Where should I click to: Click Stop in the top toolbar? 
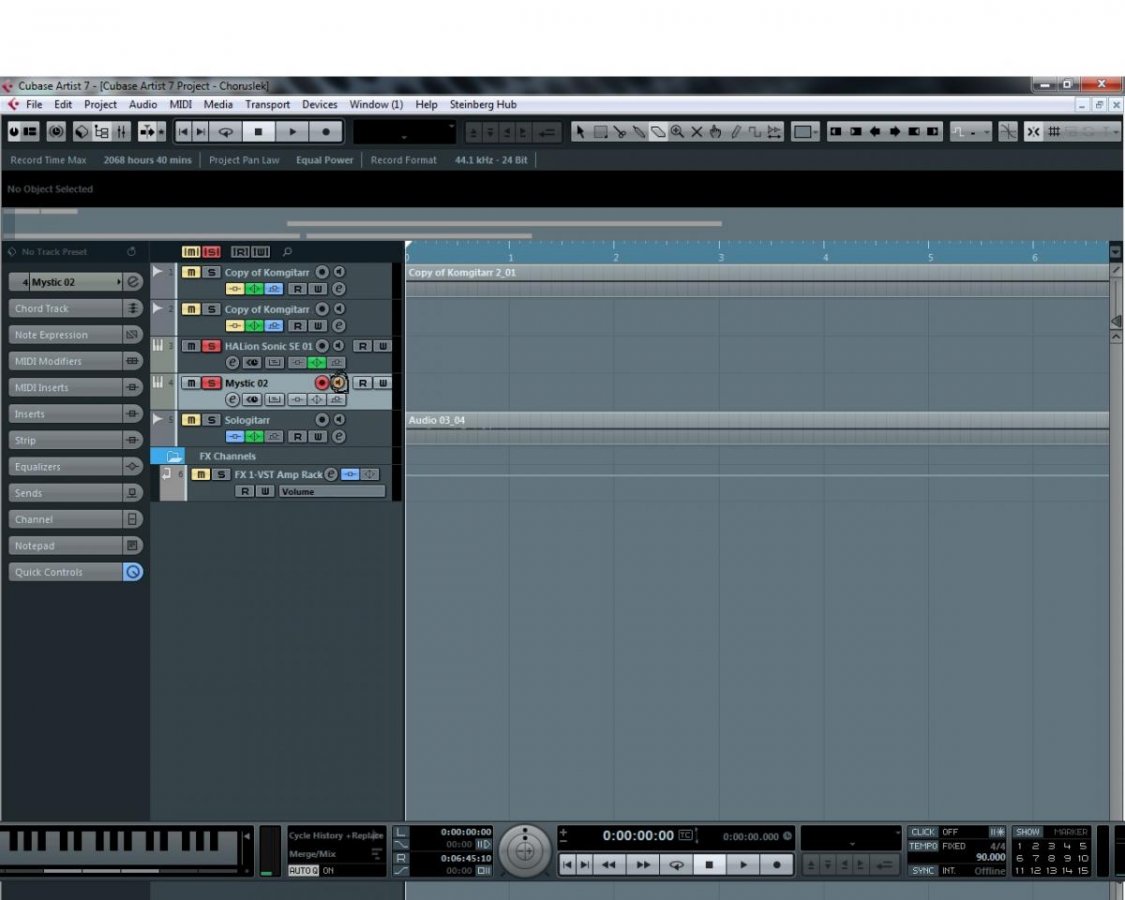258,132
